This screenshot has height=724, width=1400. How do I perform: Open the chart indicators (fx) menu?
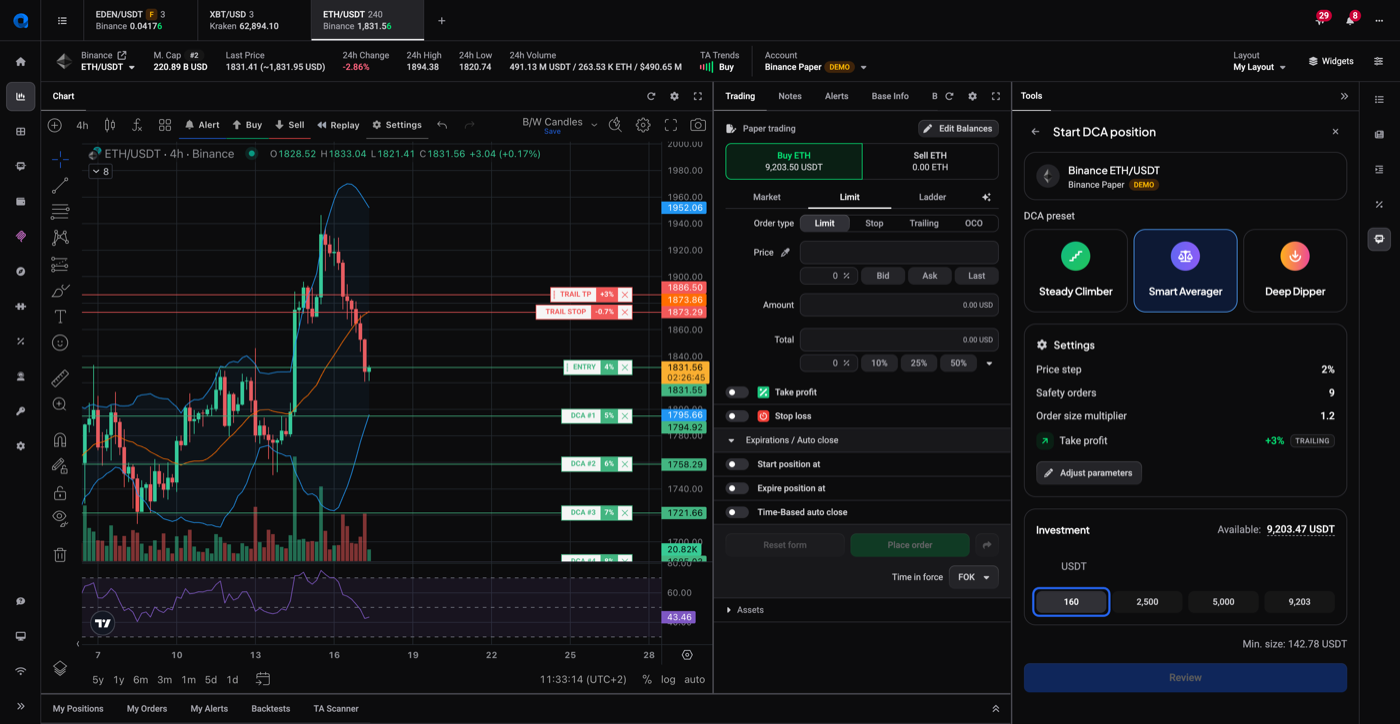(137, 125)
